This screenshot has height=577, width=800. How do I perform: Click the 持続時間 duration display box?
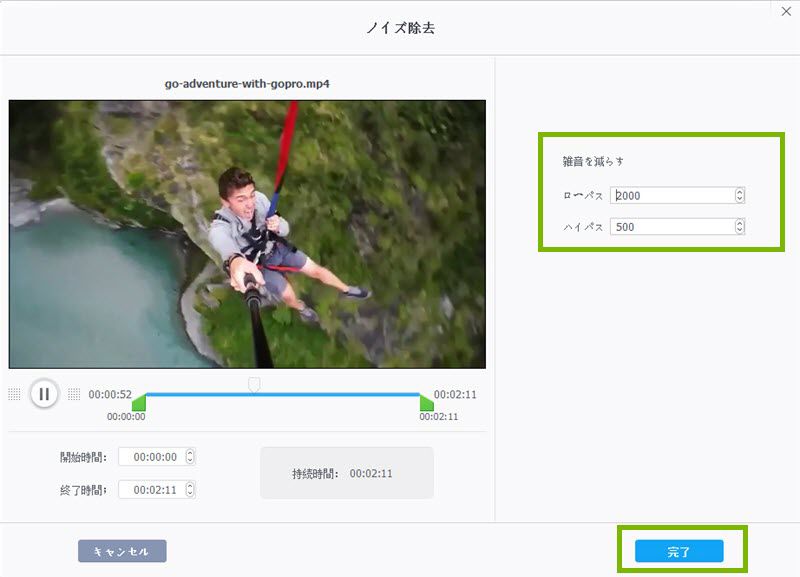[x=346, y=473]
